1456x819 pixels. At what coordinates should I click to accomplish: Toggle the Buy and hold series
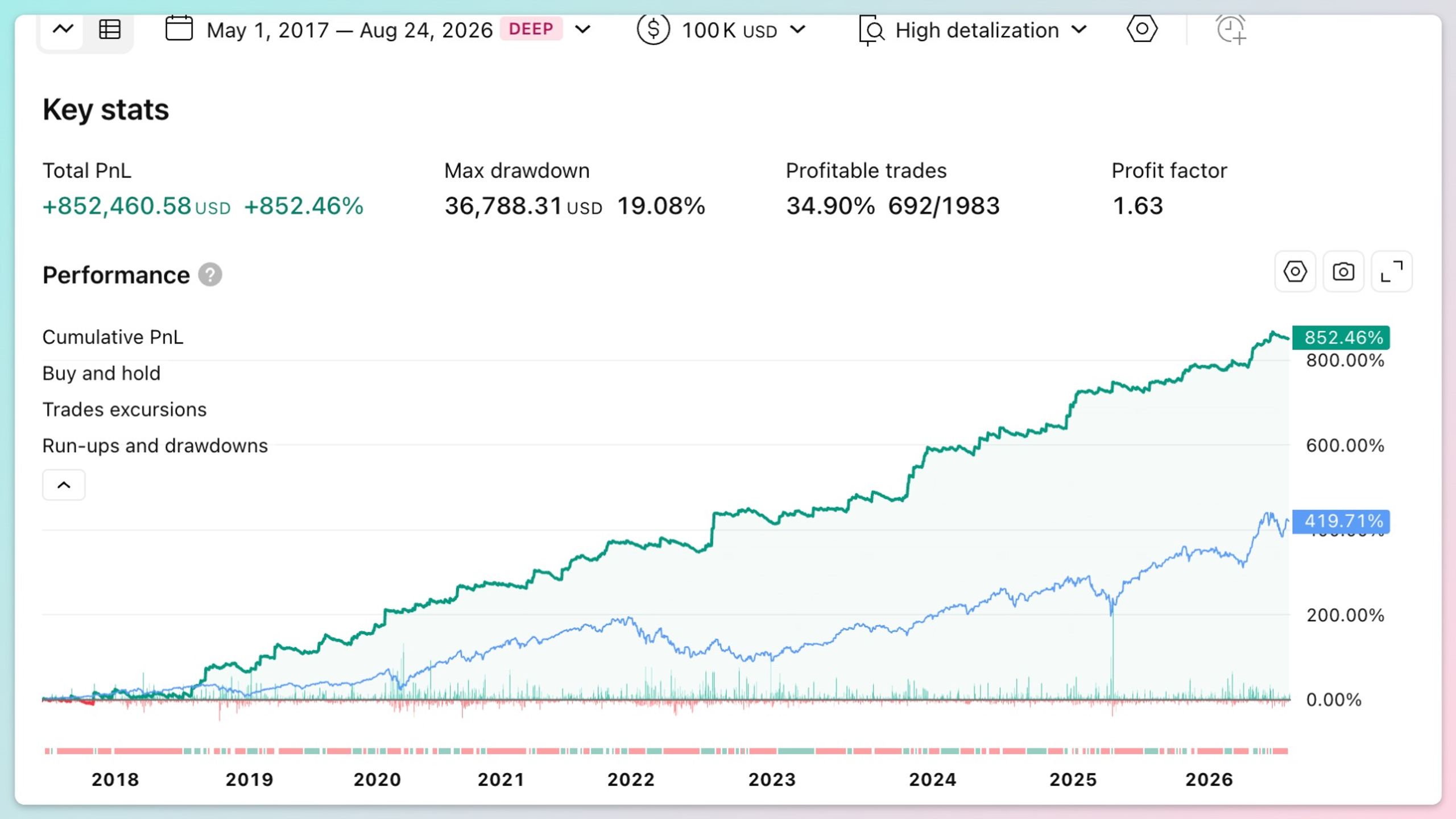click(101, 374)
